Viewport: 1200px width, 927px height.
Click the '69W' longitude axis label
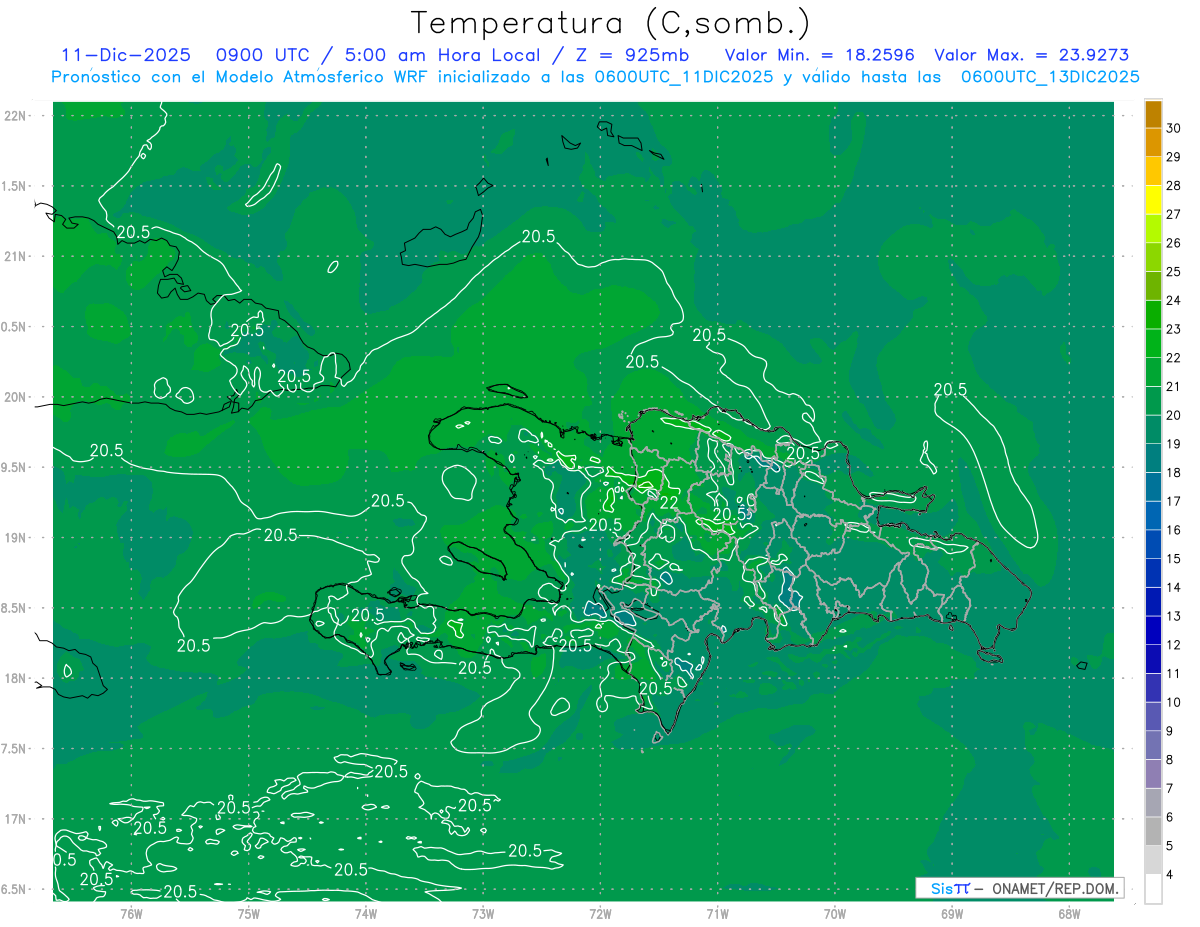point(951,913)
